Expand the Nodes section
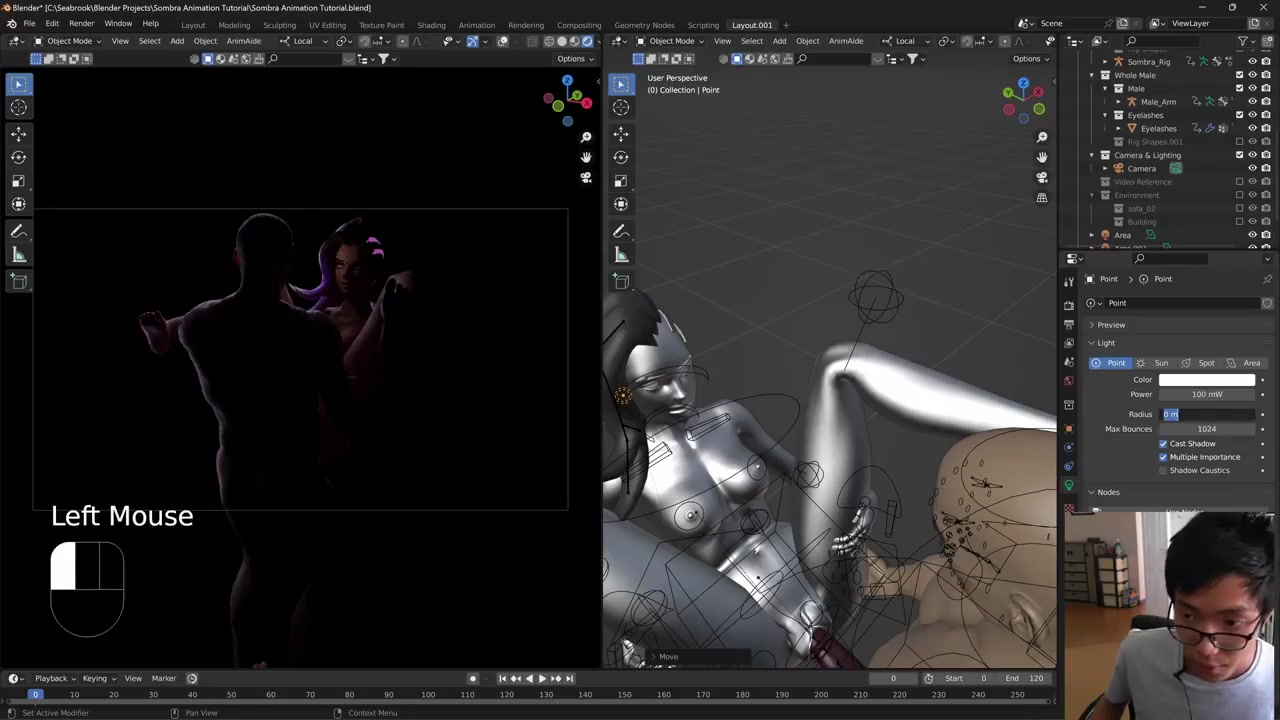1280x720 pixels. pos(1107,492)
